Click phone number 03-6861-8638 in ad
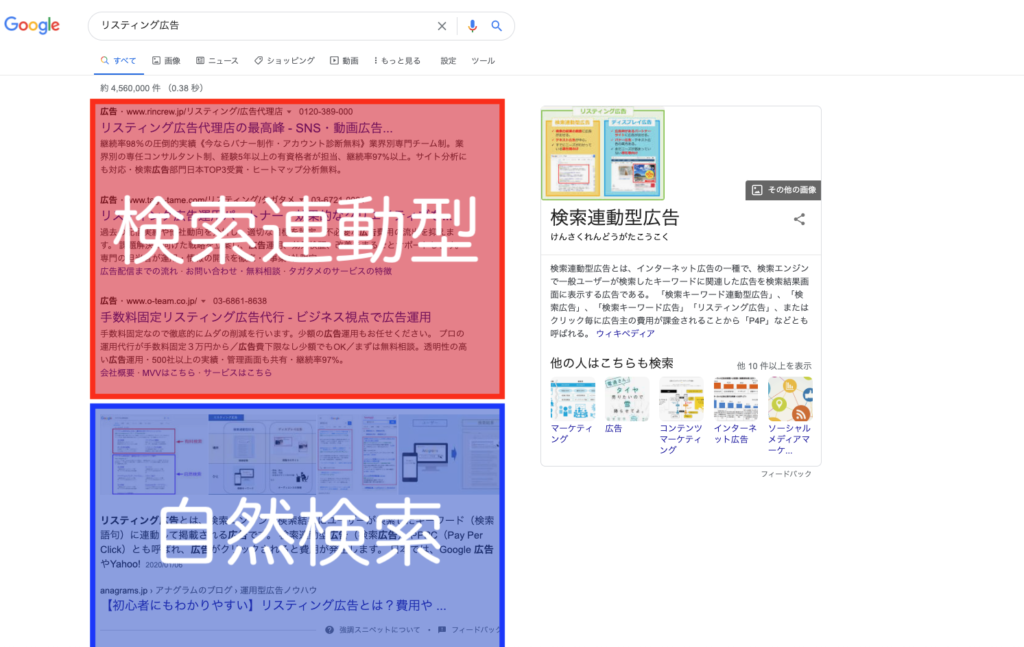The width and height of the screenshot is (1024, 647). 240,302
